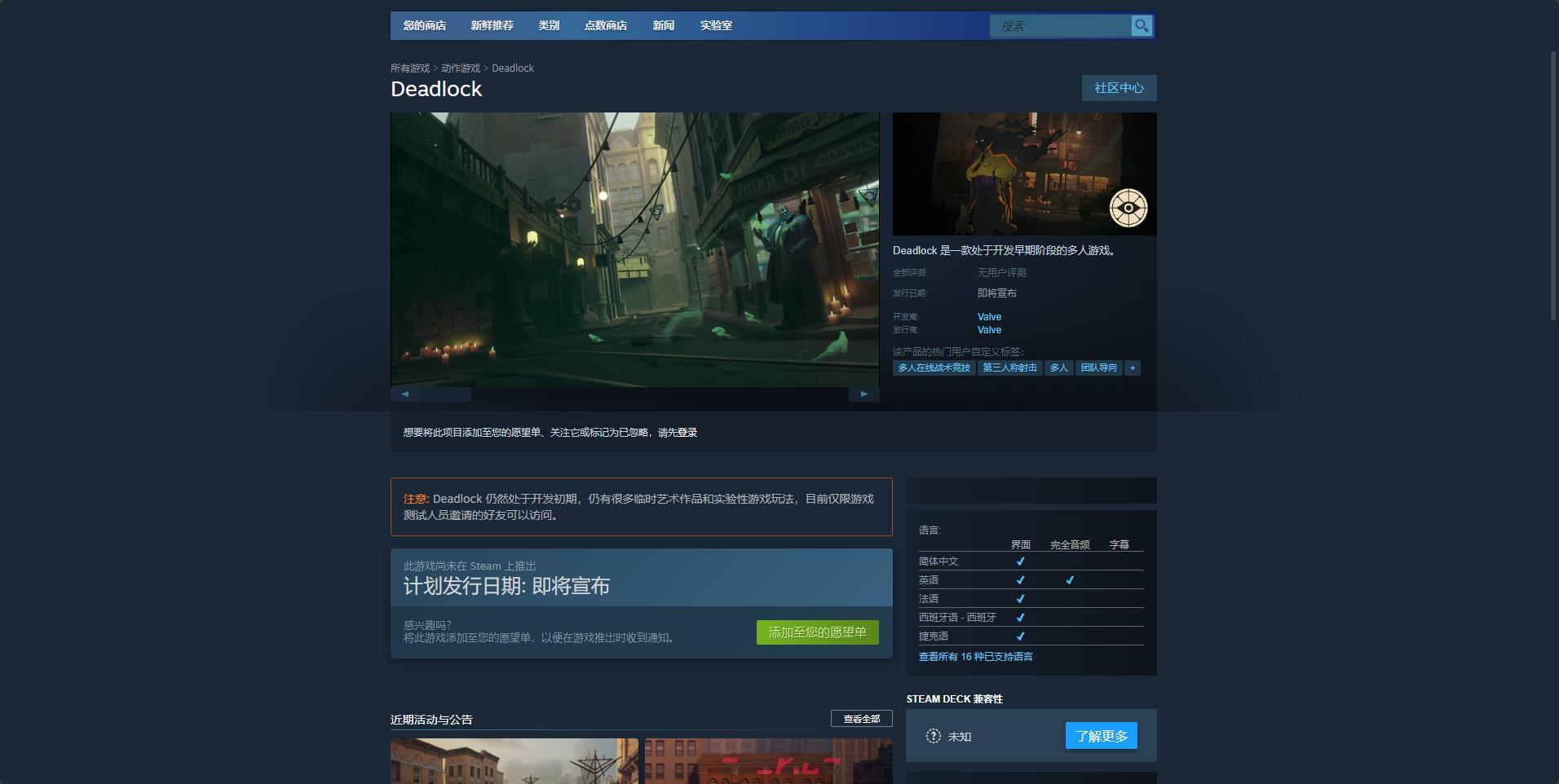Click 查看全部 above recent announcements
Viewport: 1559px width, 784px height.
[x=860, y=720]
